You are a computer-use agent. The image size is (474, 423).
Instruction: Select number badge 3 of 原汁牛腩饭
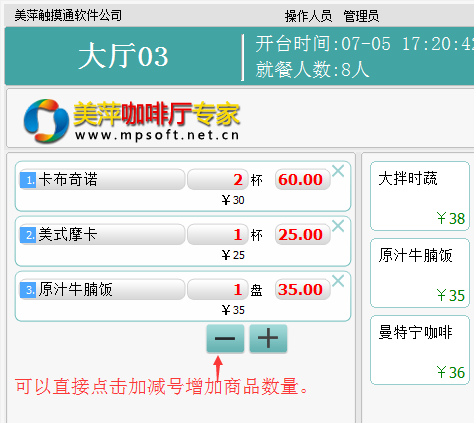[x=28, y=290]
